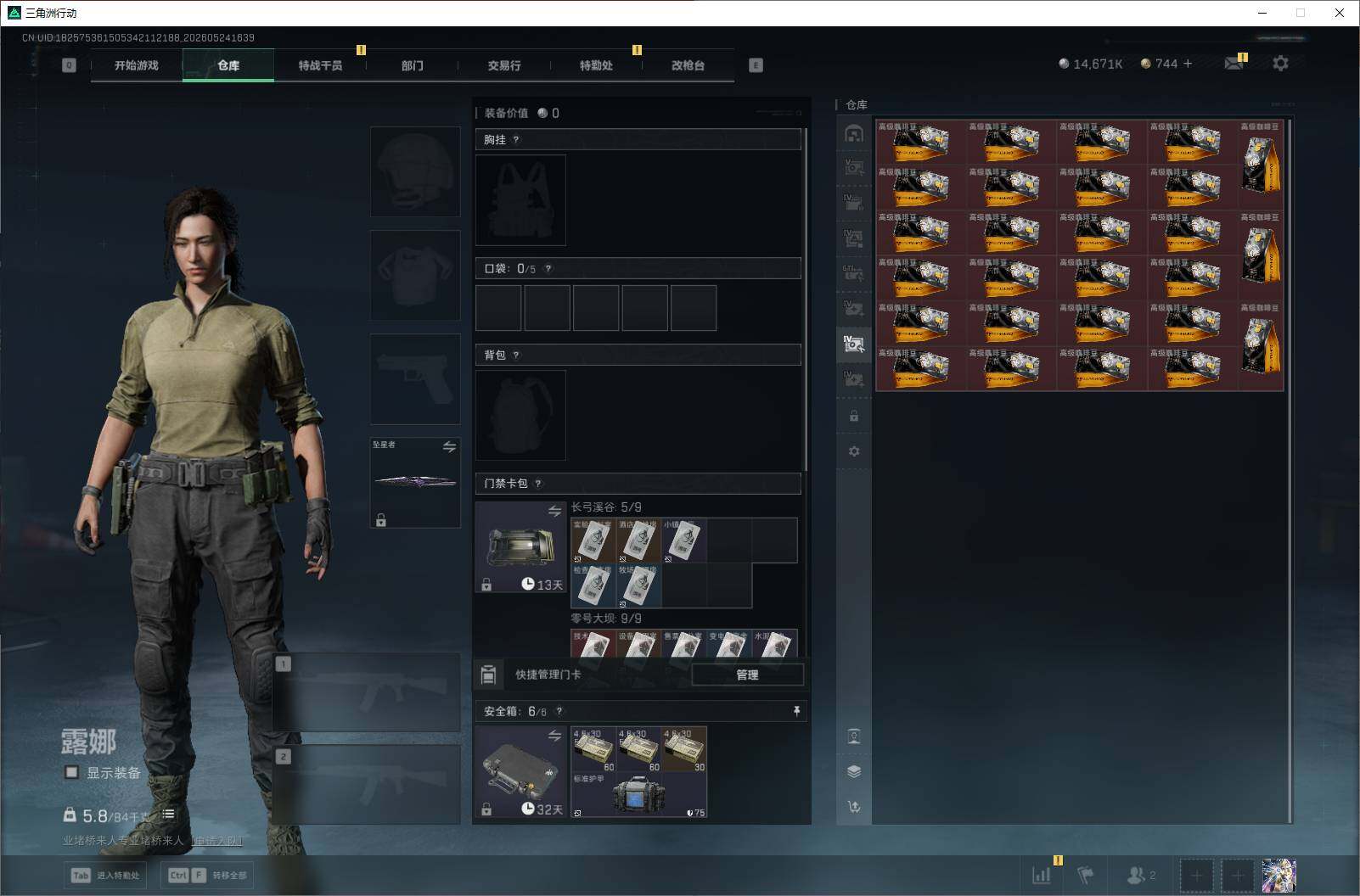Open the statistics bar chart icon
This screenshot has height=896, width=1360.
coord(1042,875)
